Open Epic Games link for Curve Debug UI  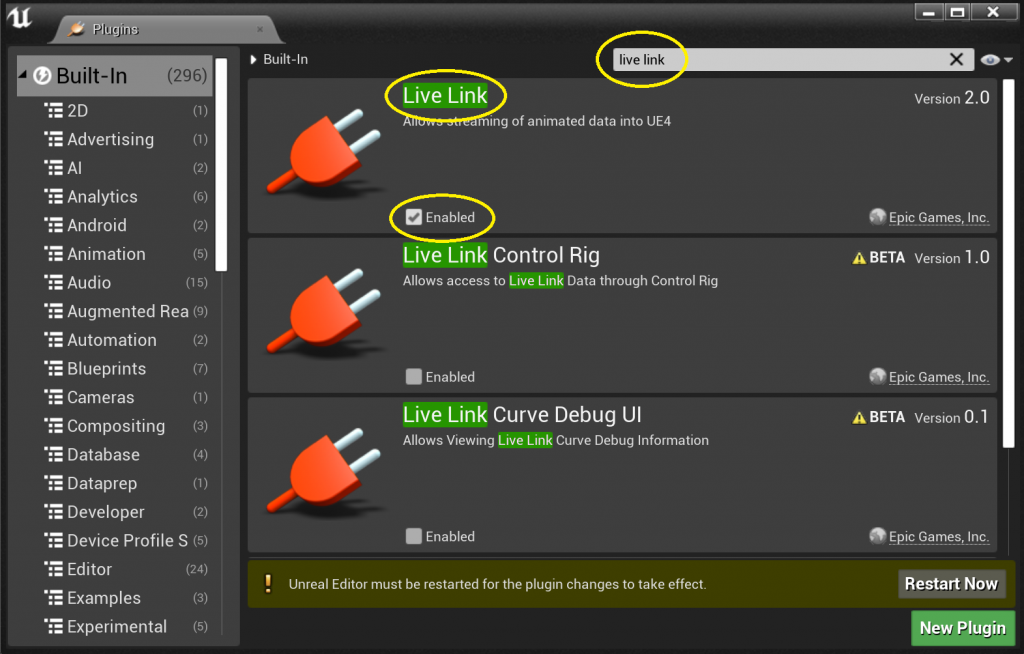pos(938,536)
